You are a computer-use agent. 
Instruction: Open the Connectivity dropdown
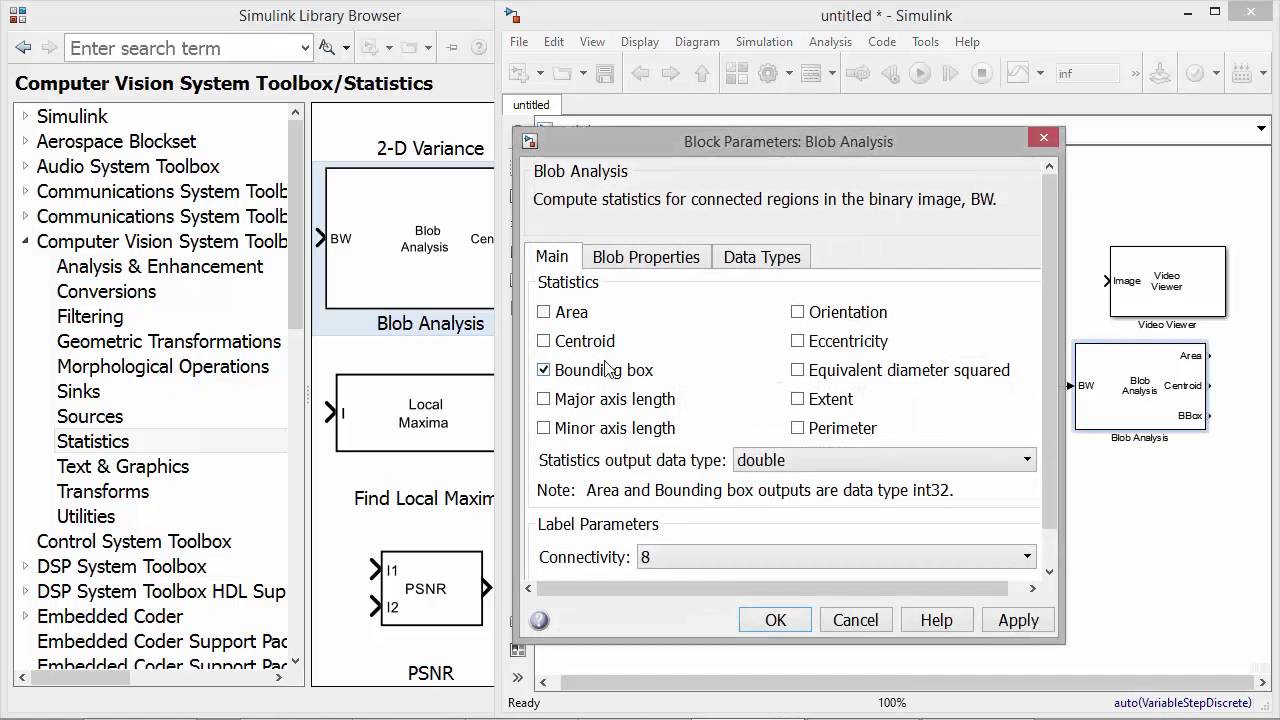(x=836, y=557)
